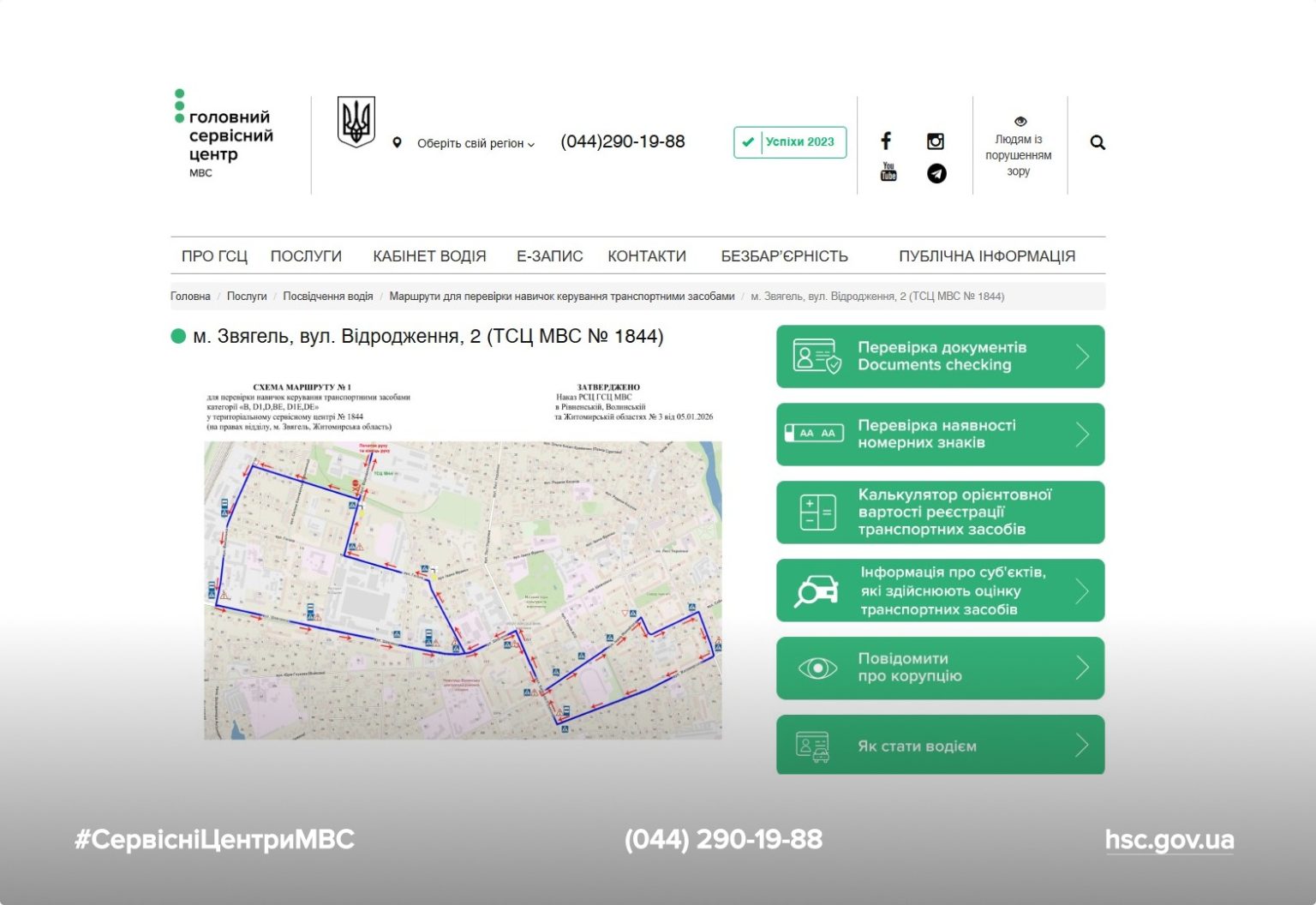1316x905 pixels.
Task: Open the ПОСЛУГИ menu item
Action: tap(306, 256)
